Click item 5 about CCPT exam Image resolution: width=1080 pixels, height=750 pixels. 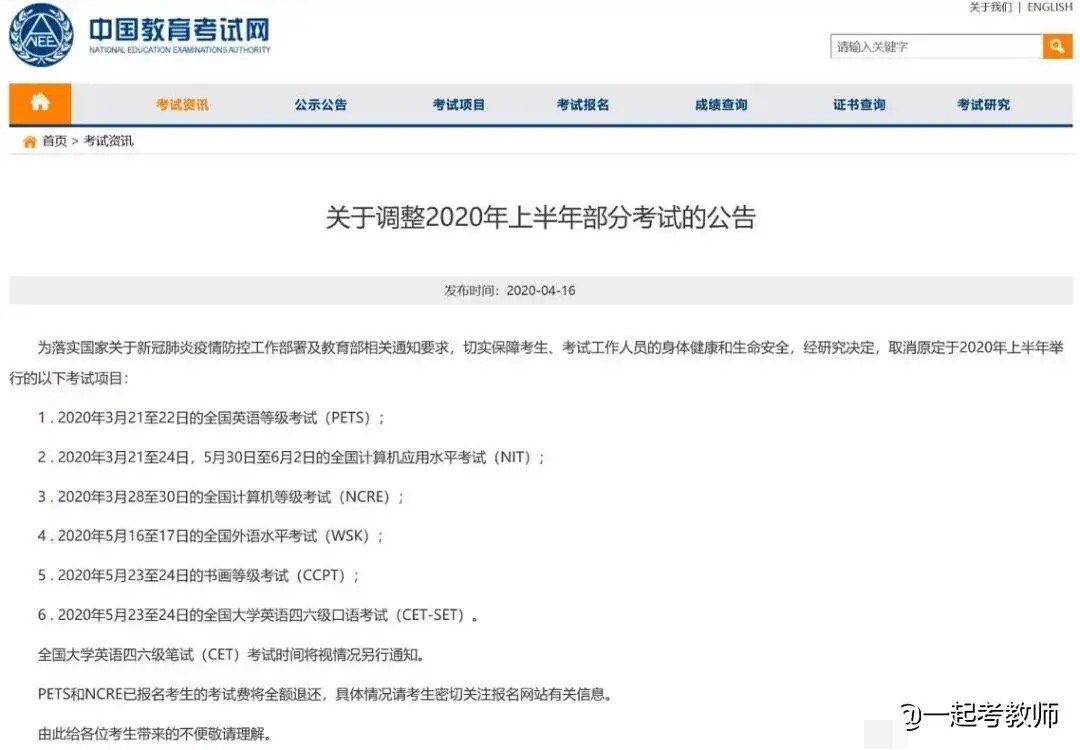198,575
